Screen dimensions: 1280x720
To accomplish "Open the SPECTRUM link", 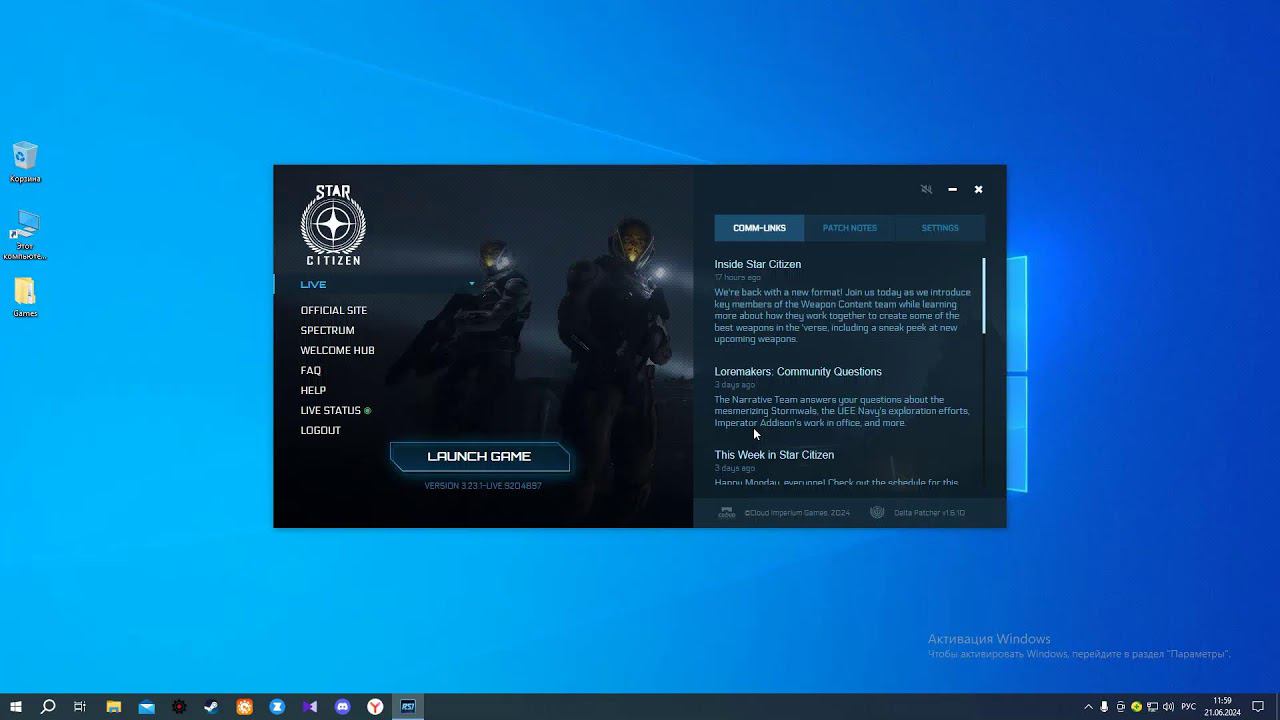I will pyautogui.click(x=327, y=330).
